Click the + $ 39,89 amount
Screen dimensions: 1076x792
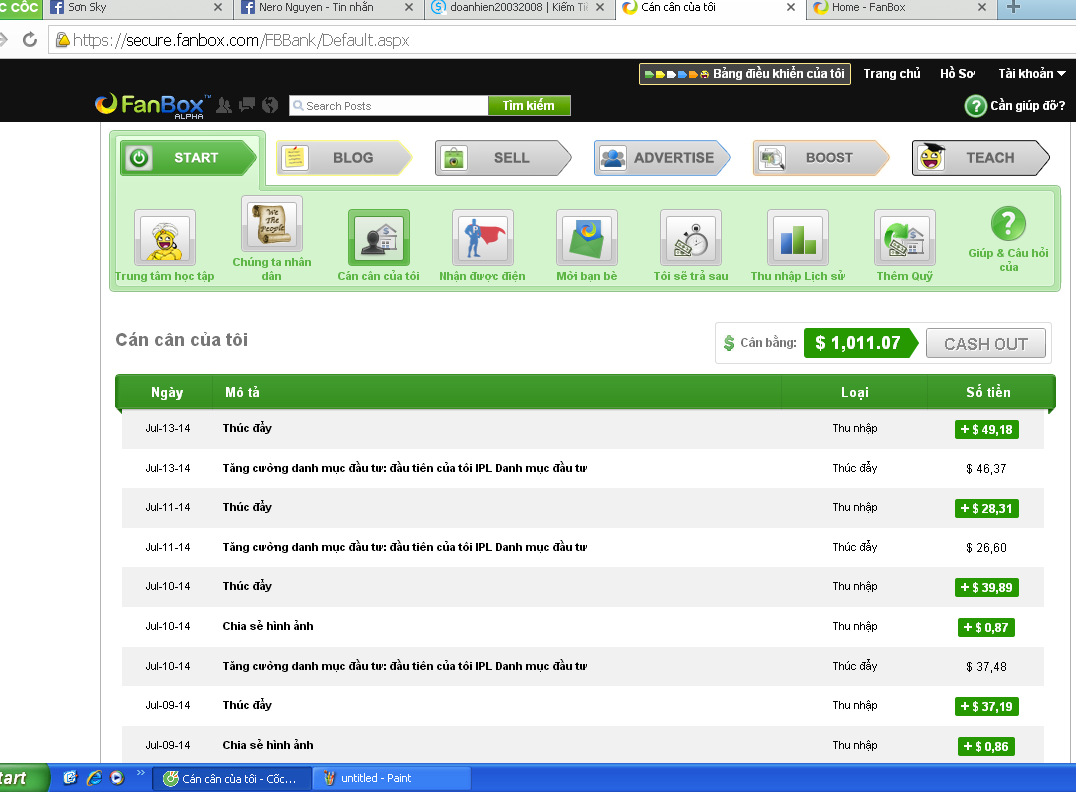point(986,587)
